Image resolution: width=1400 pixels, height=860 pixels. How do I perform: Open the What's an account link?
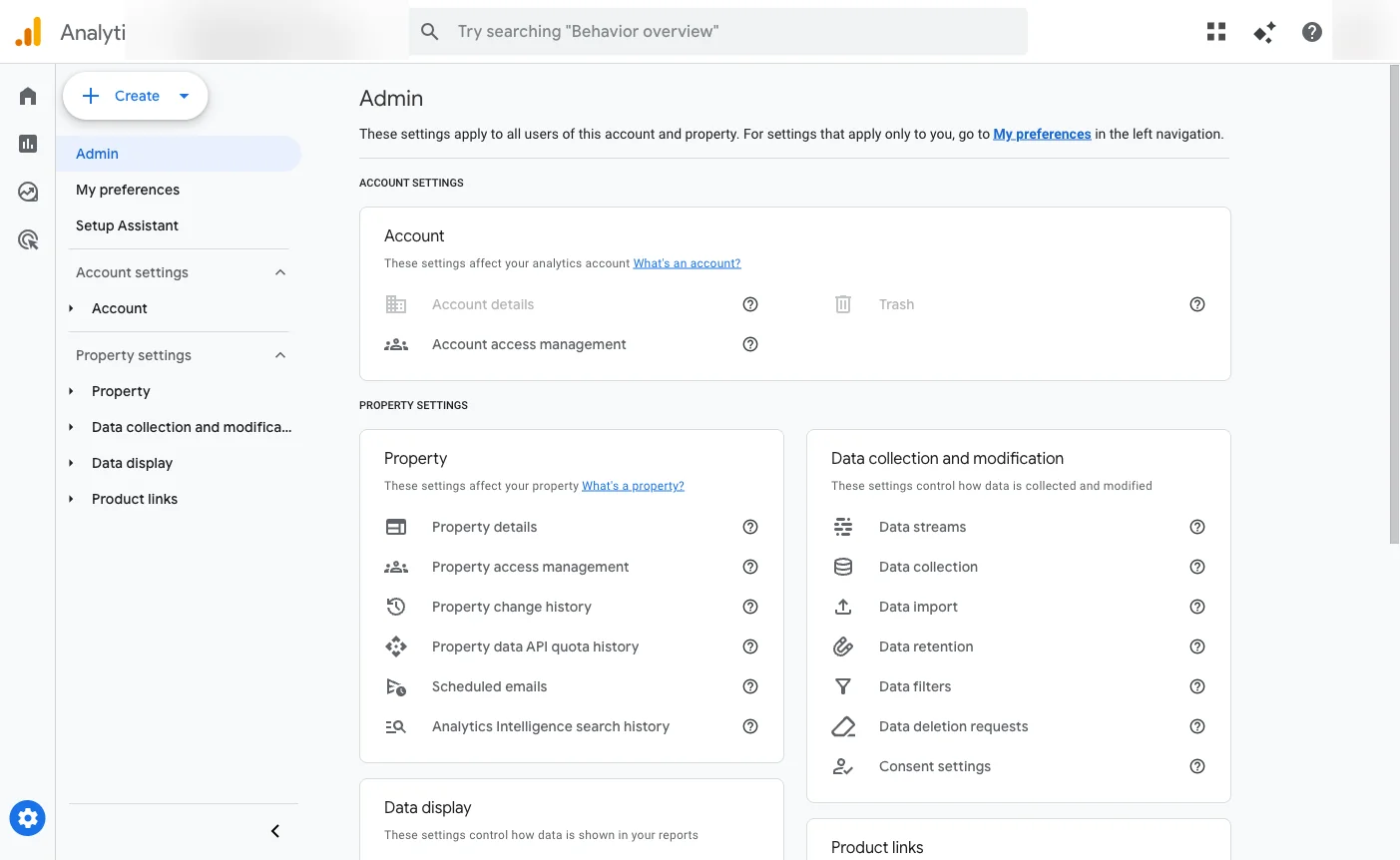pyautogui.click(x=687, y=262)
